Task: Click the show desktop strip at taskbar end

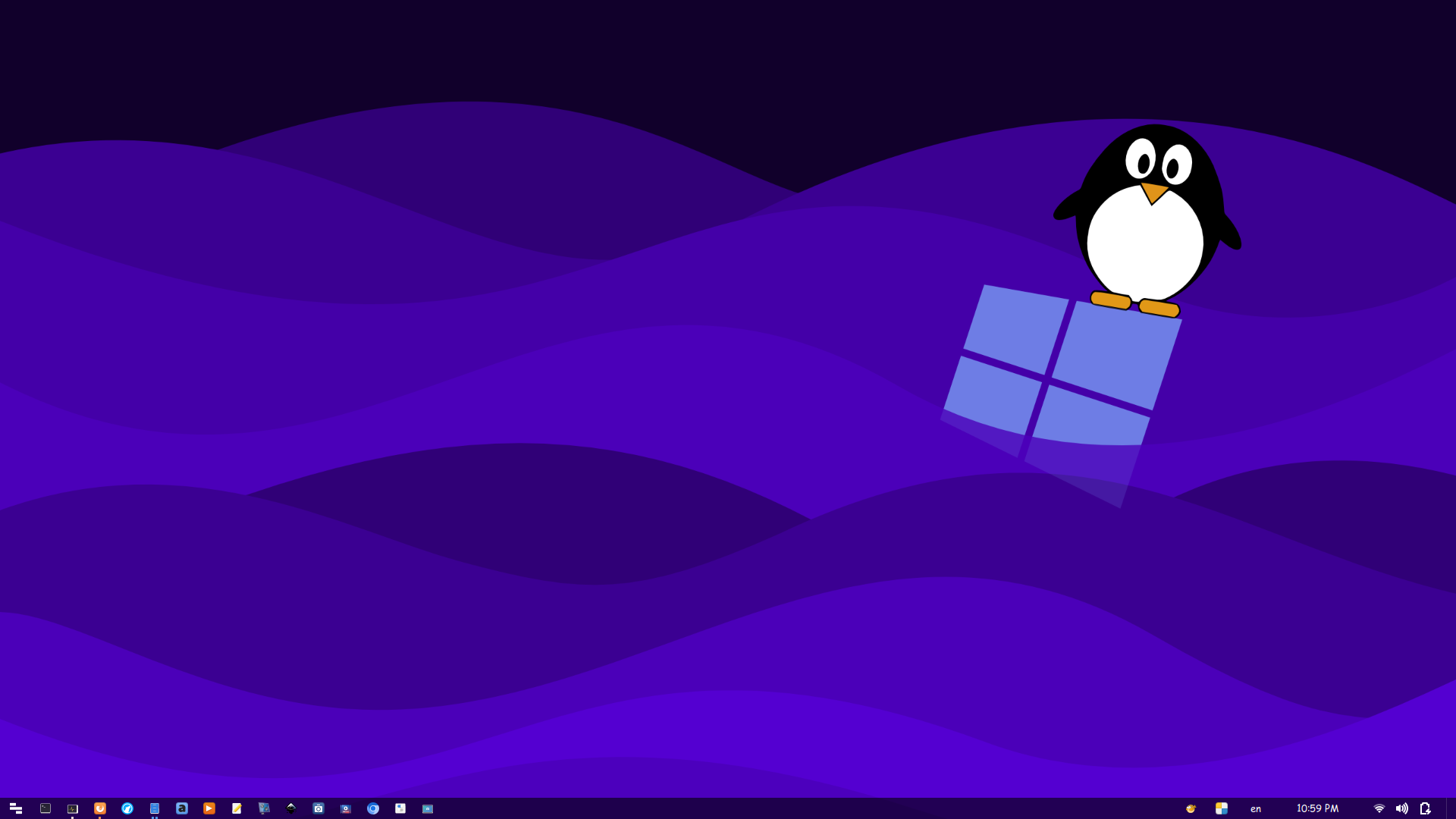Action: [1451, 808]
